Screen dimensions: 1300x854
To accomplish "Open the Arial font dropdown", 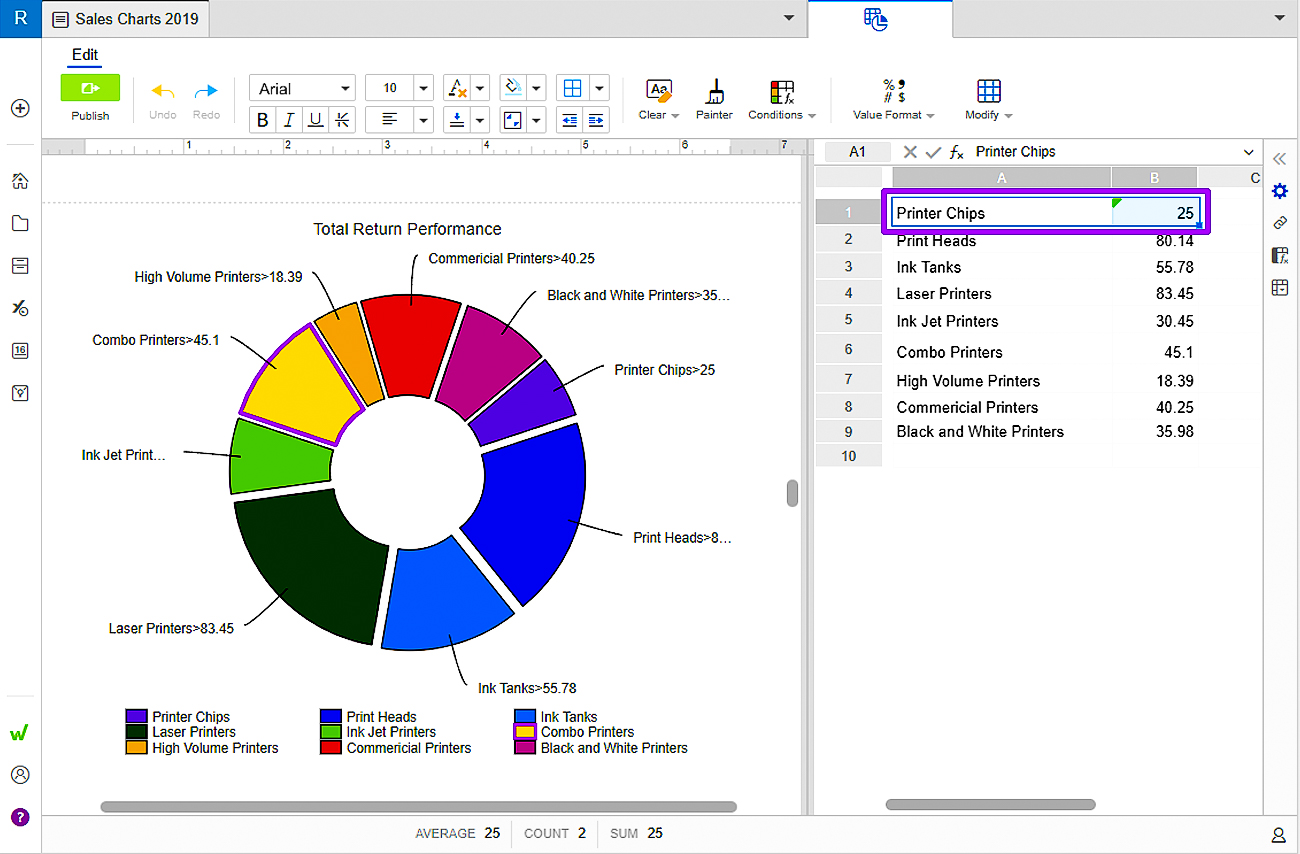I will pos(303,88).
